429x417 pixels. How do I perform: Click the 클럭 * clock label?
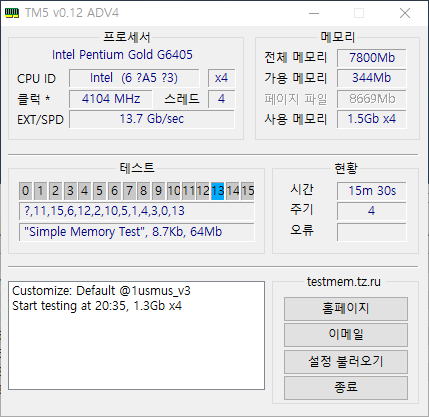point(34,99)
